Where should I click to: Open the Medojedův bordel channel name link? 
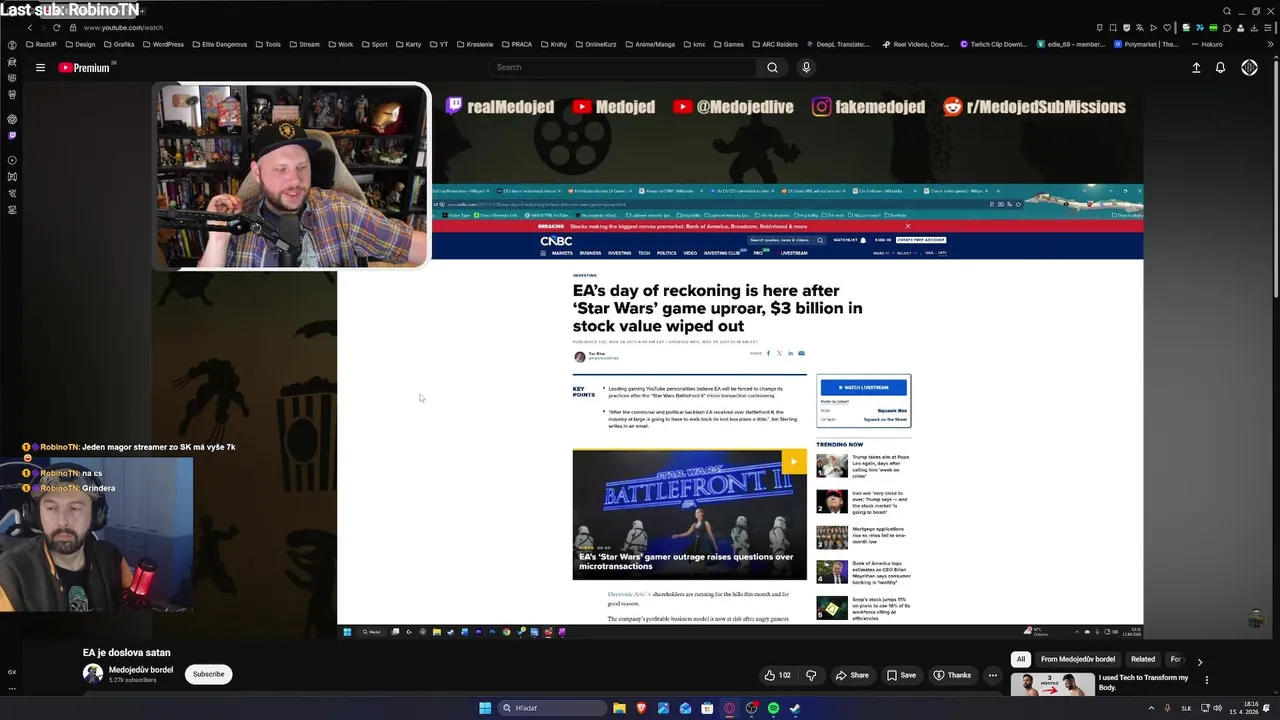pos(141,669)
